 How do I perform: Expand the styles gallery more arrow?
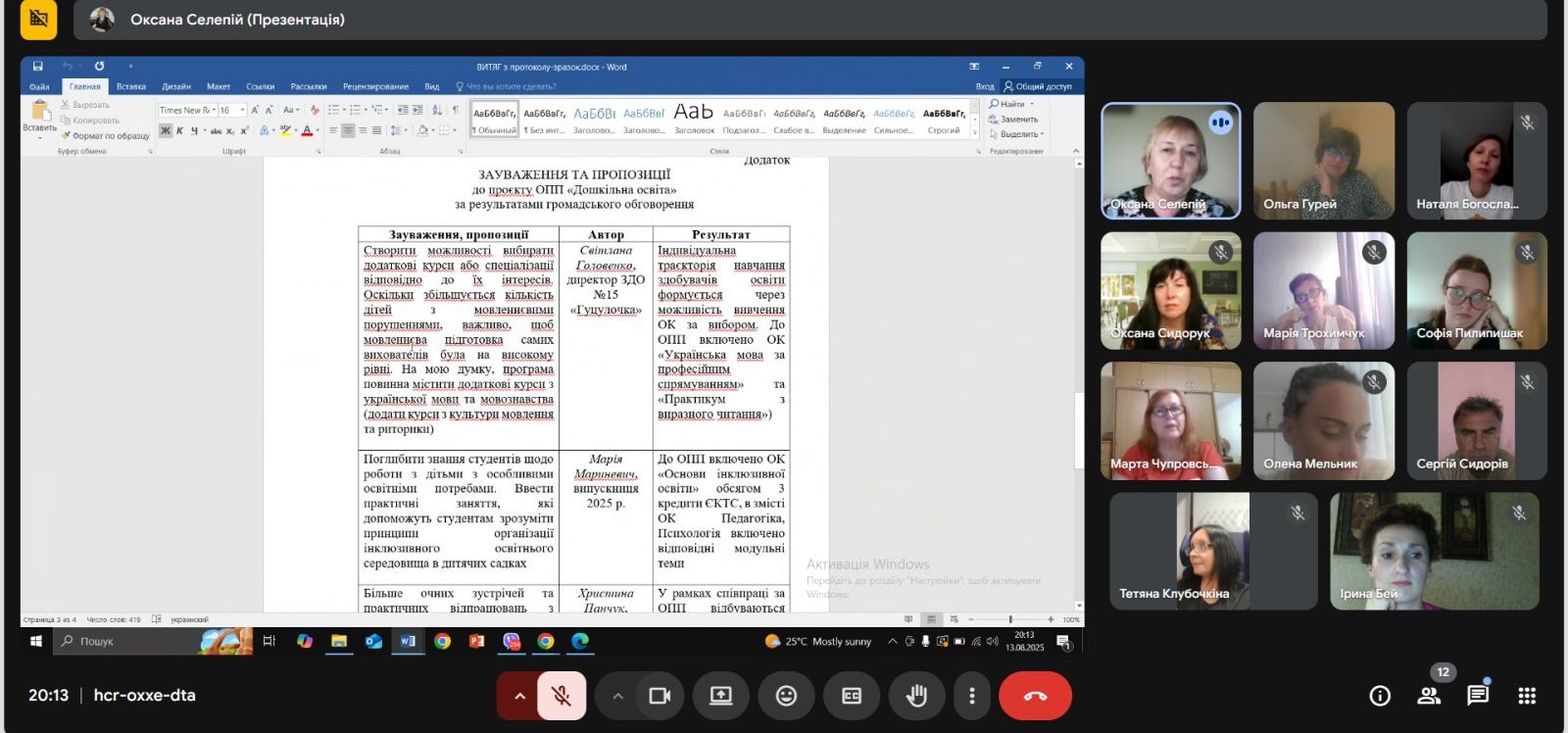974,134
